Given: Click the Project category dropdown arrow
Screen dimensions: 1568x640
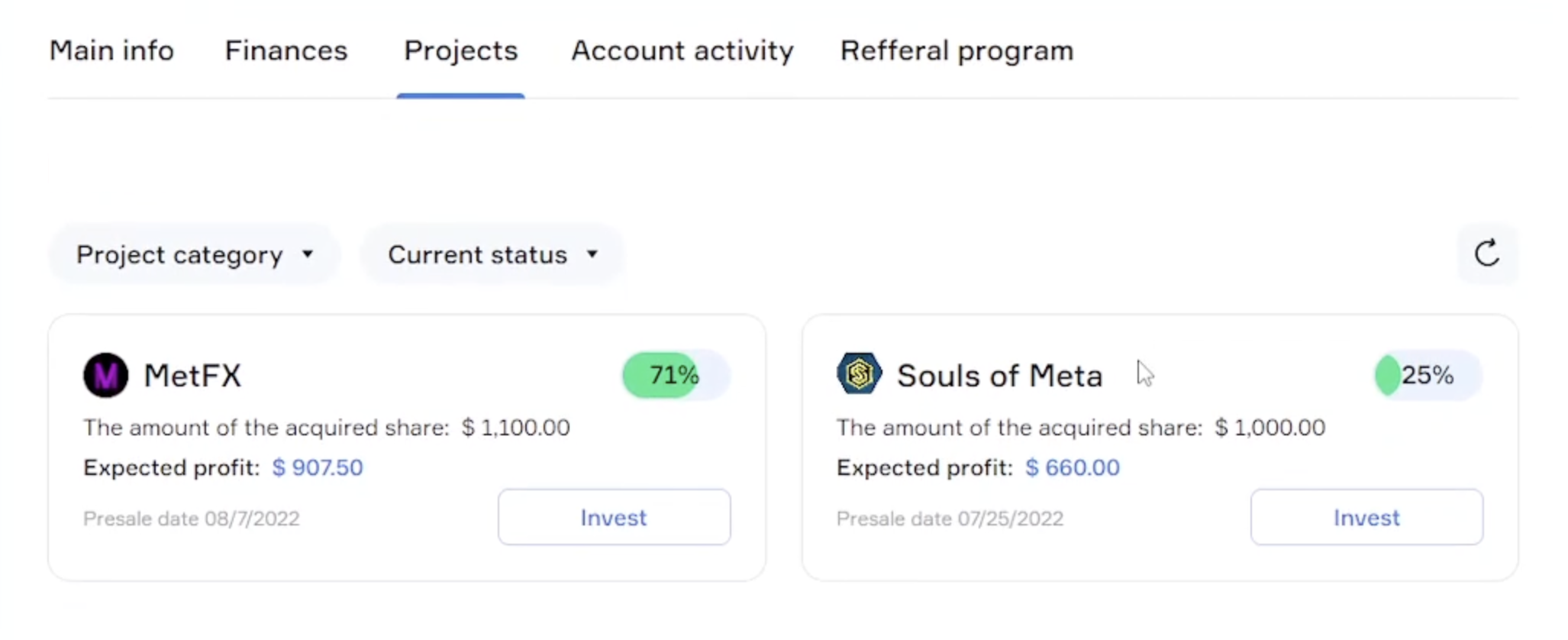Looking at the screenshot, I should pos(308,254).
